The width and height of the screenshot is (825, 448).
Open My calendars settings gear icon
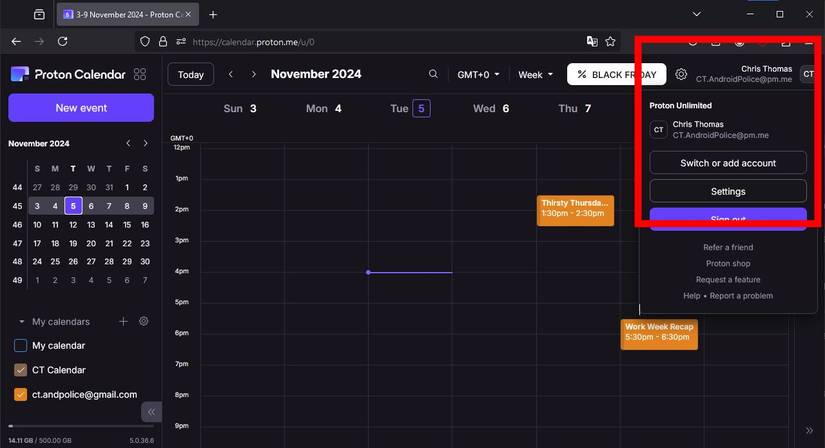pos(144,322)
